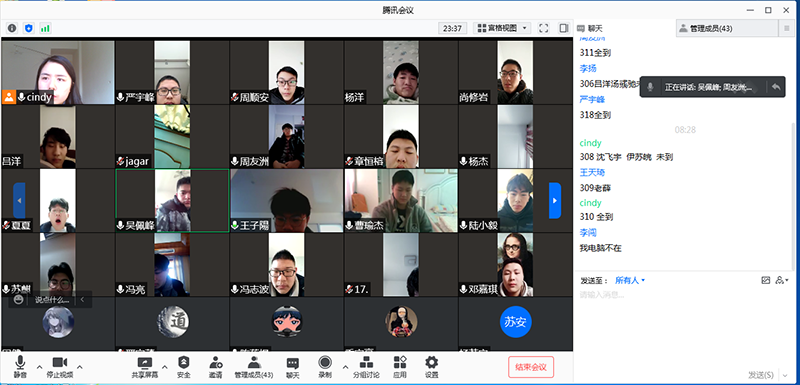Open the 应用 apps icon
The height and width of the screenshot is (385, 800).
tap(400, 367)
